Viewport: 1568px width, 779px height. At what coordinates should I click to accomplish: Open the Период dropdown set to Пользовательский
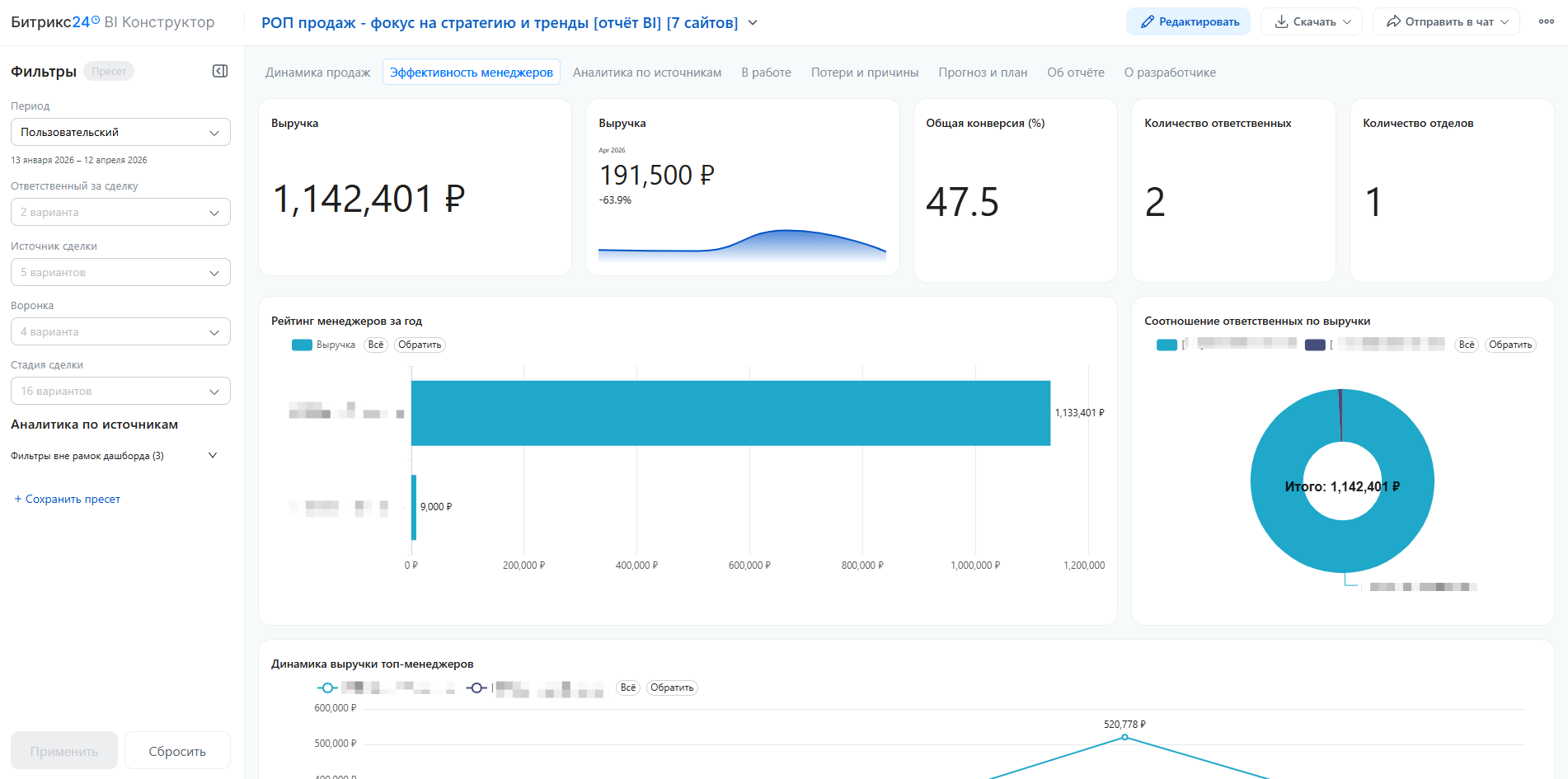point(120,133)
